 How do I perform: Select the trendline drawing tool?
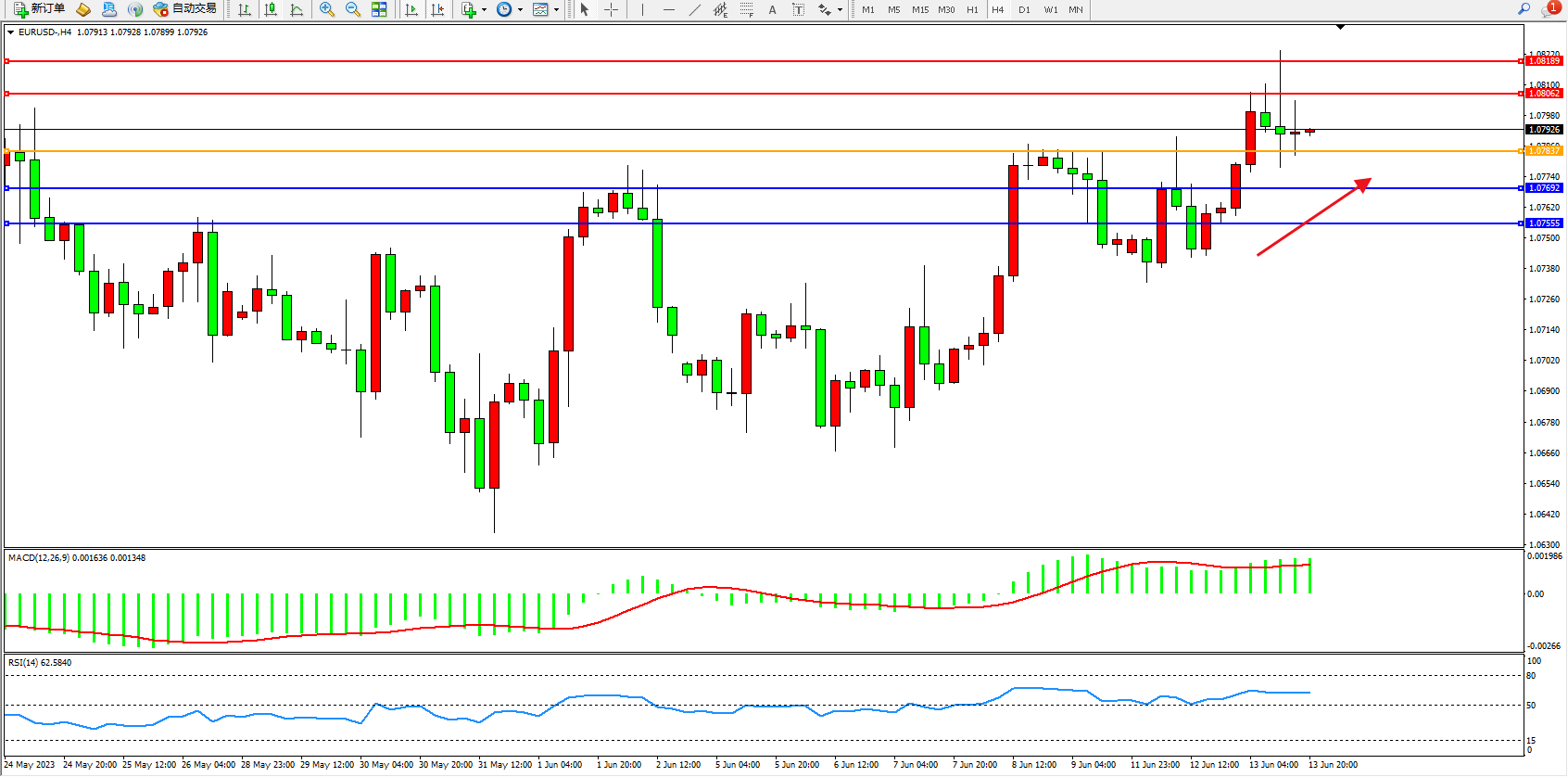pos(694,9)
